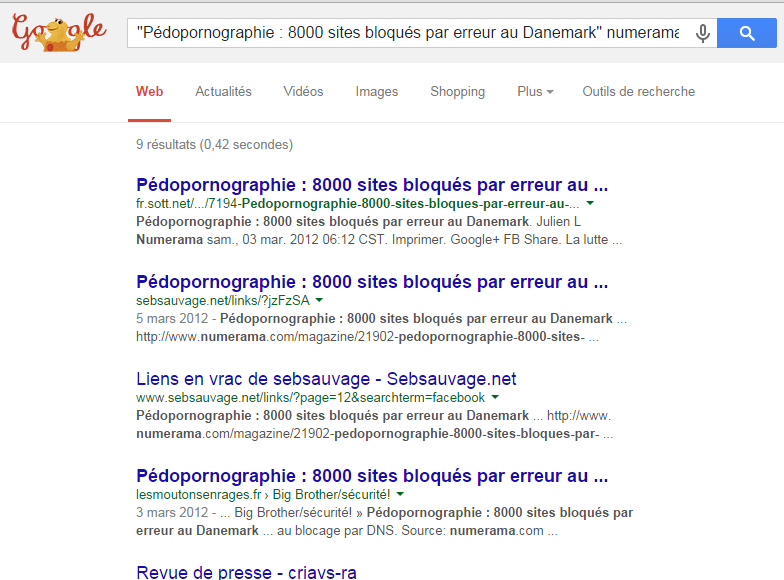Expand arrow next to fr.sott.net URL
Viewport: 784px width, 580px height.
point(591,203)
